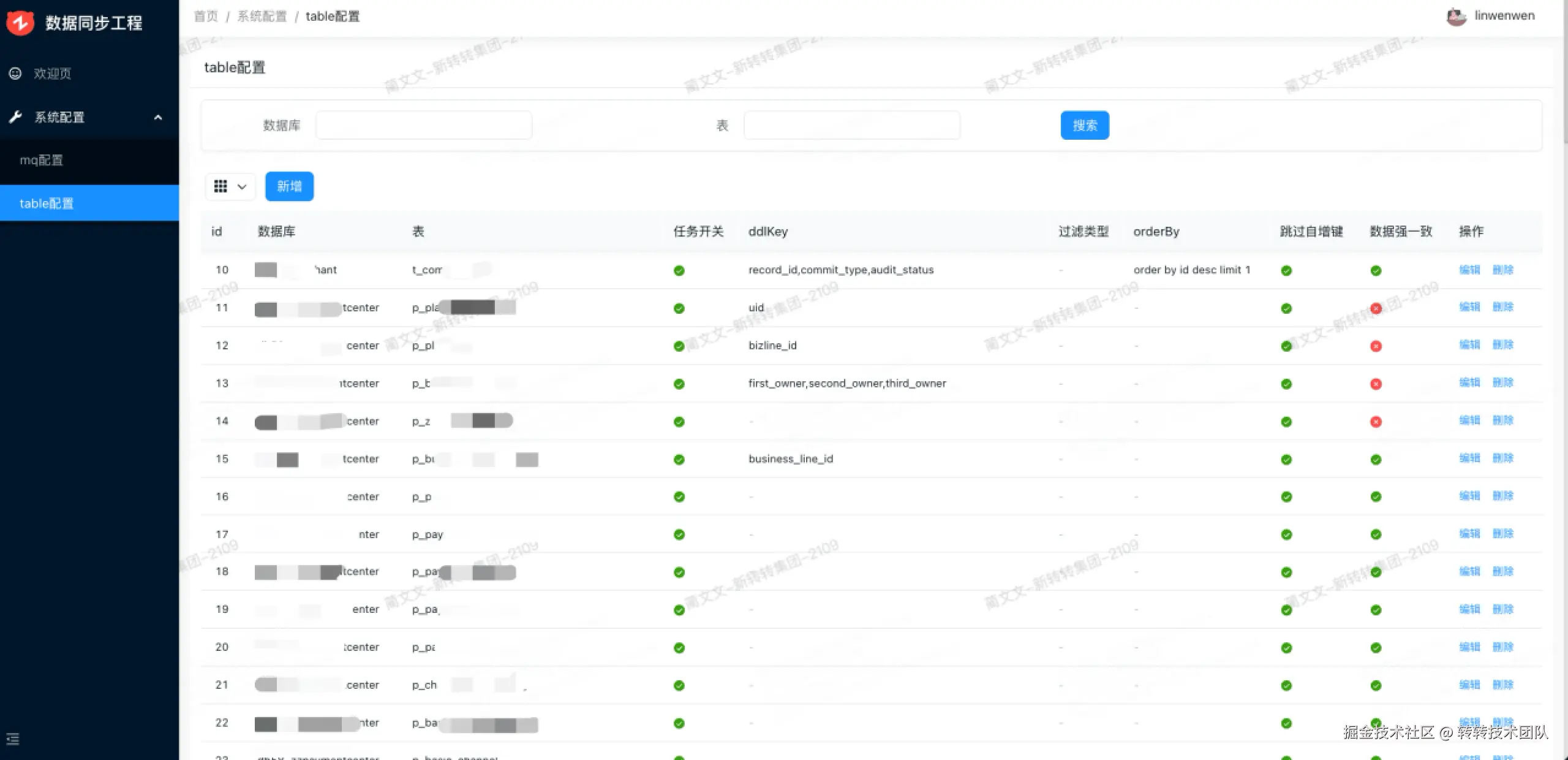Click the 新增 button
The image size is (1568, 760).
click(289, 186)
